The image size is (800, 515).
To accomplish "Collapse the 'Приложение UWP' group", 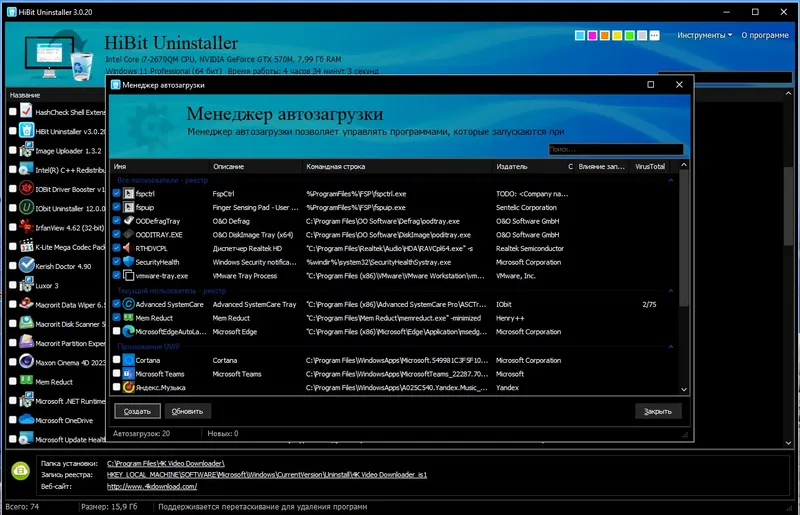I will [670, 347].
